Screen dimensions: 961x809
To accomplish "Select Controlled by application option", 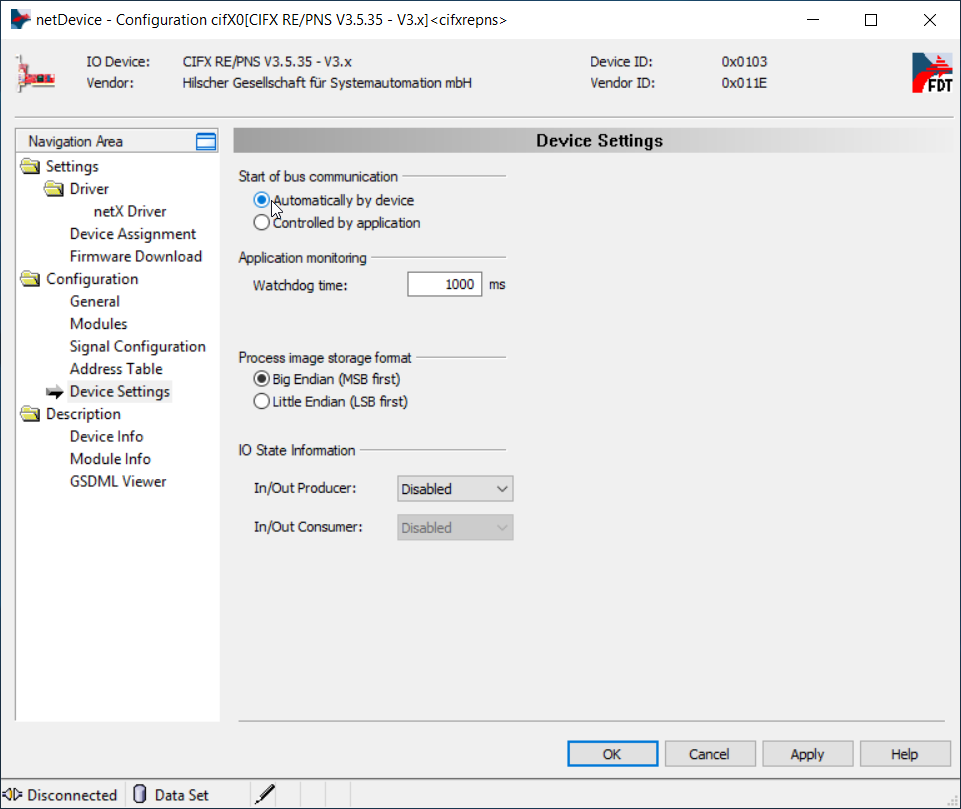I will pos(262,223).
